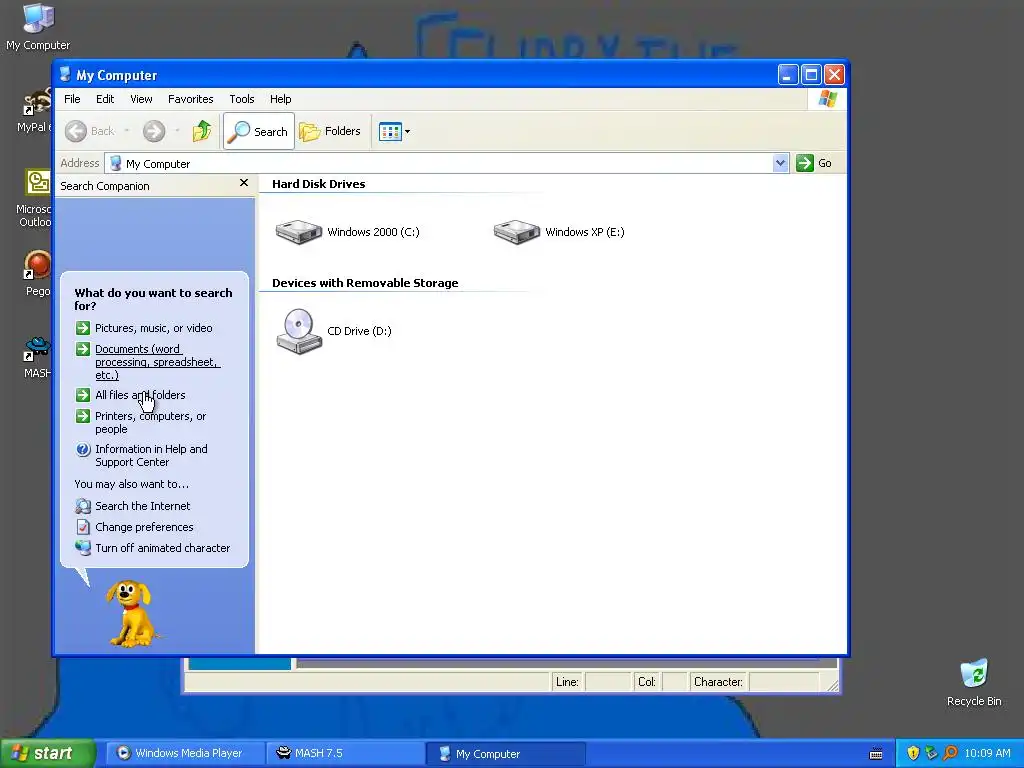Click the question mark Help info icon

[83, 449]
